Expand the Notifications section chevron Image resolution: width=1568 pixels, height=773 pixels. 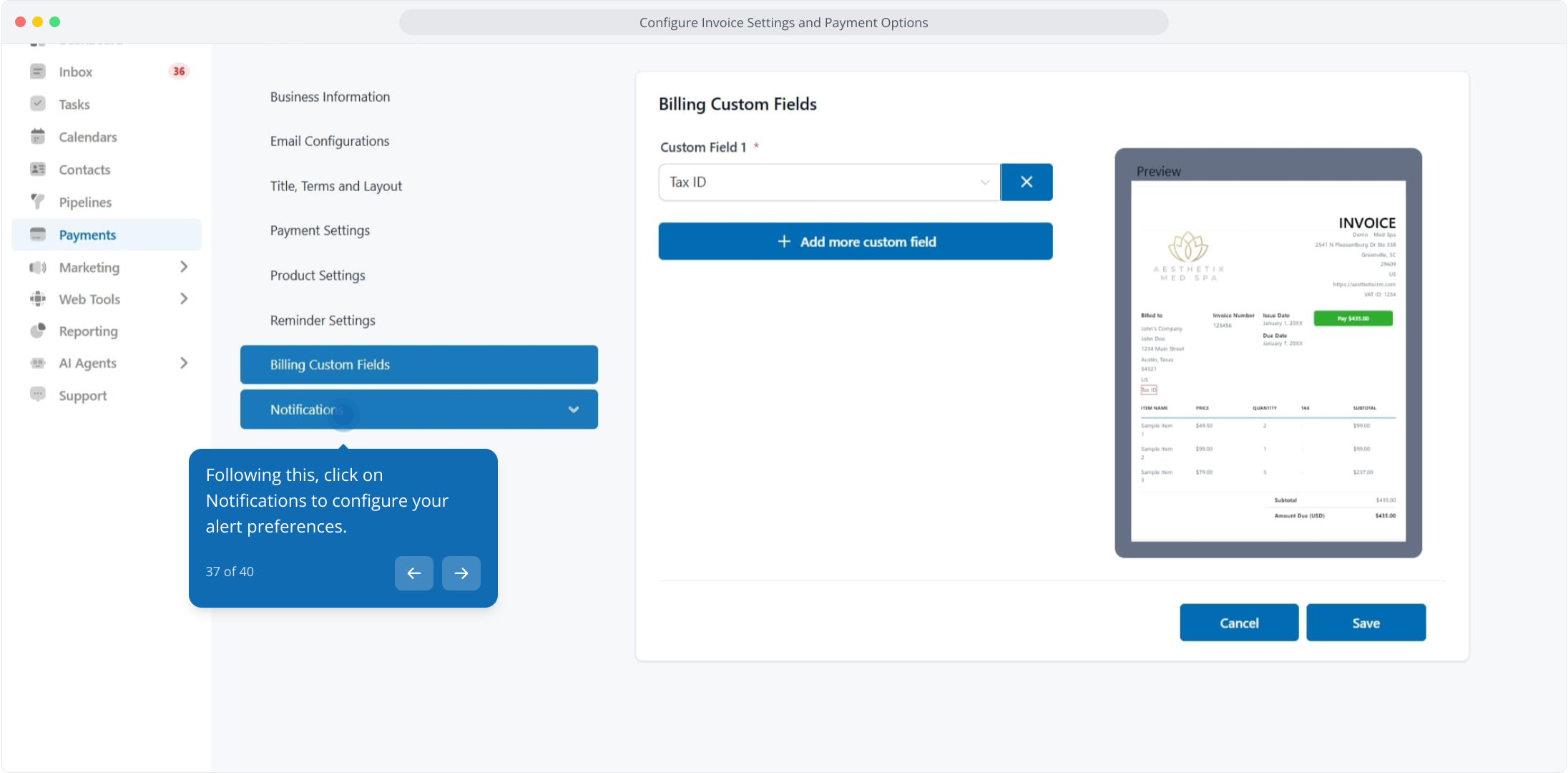click(x=573, y=409)
